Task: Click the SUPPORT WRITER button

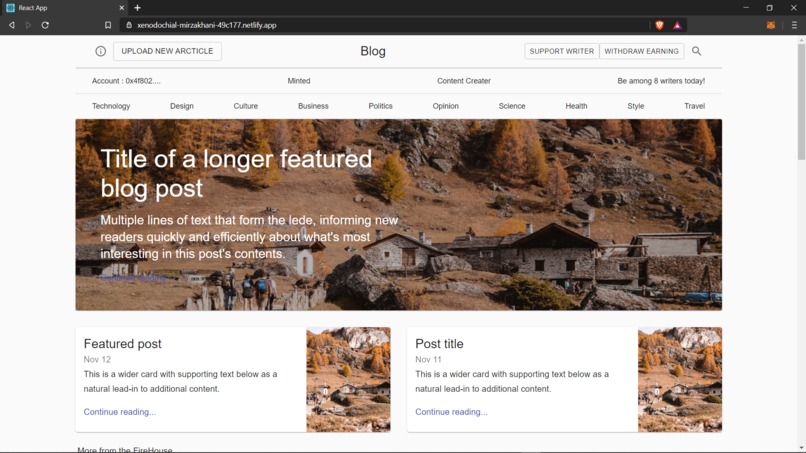Action: [561, 51]
